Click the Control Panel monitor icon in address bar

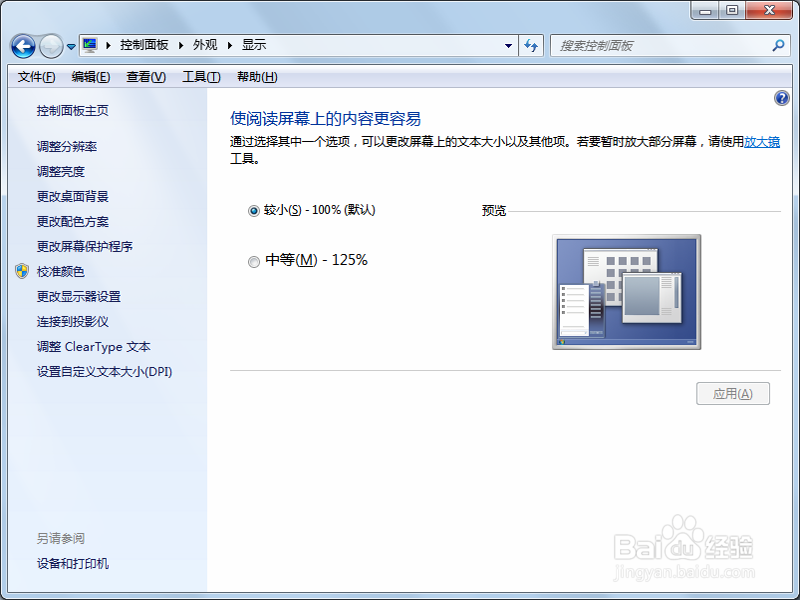click(x=90, y=45)
